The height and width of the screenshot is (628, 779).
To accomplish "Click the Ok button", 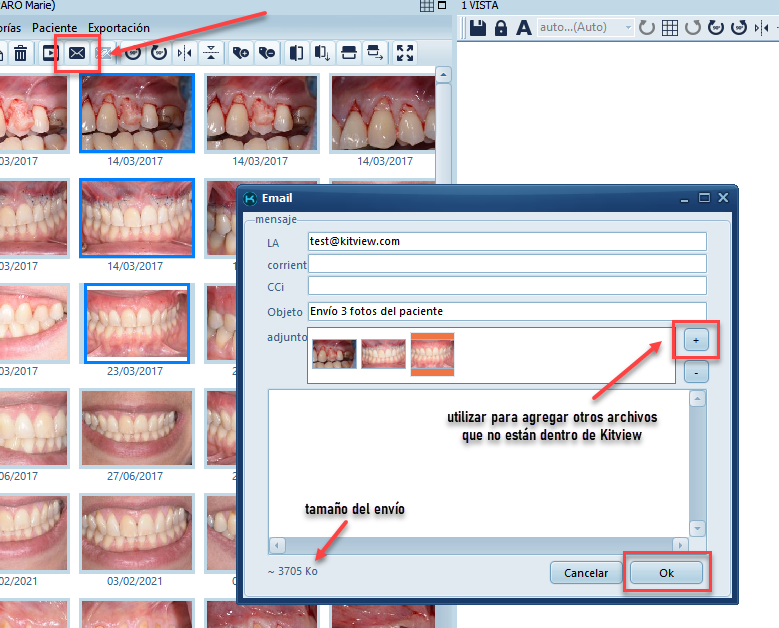I will pos(666,573).
